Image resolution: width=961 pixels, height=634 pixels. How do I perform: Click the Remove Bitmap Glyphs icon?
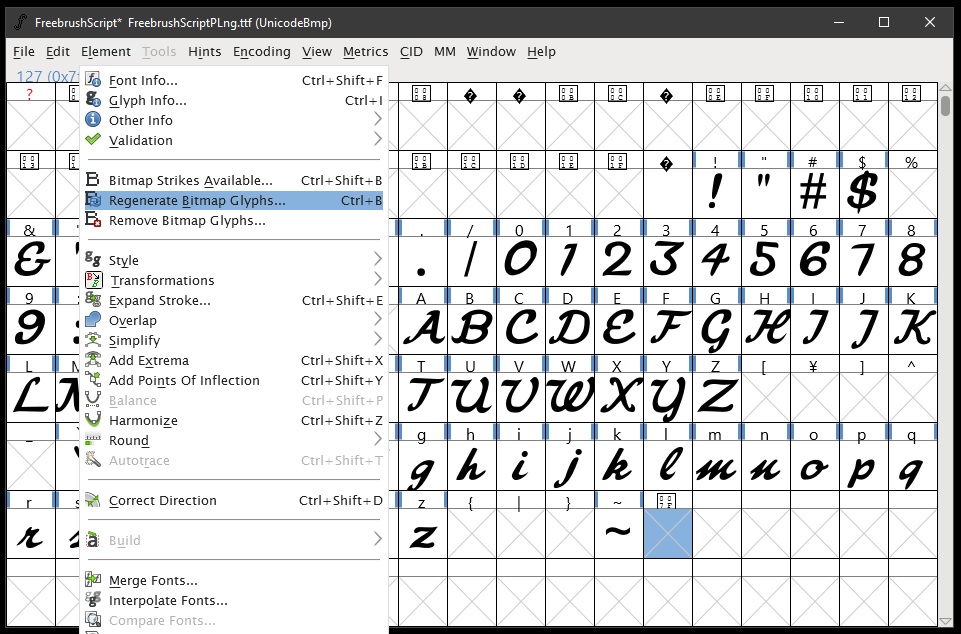click(x=93, y=220)
